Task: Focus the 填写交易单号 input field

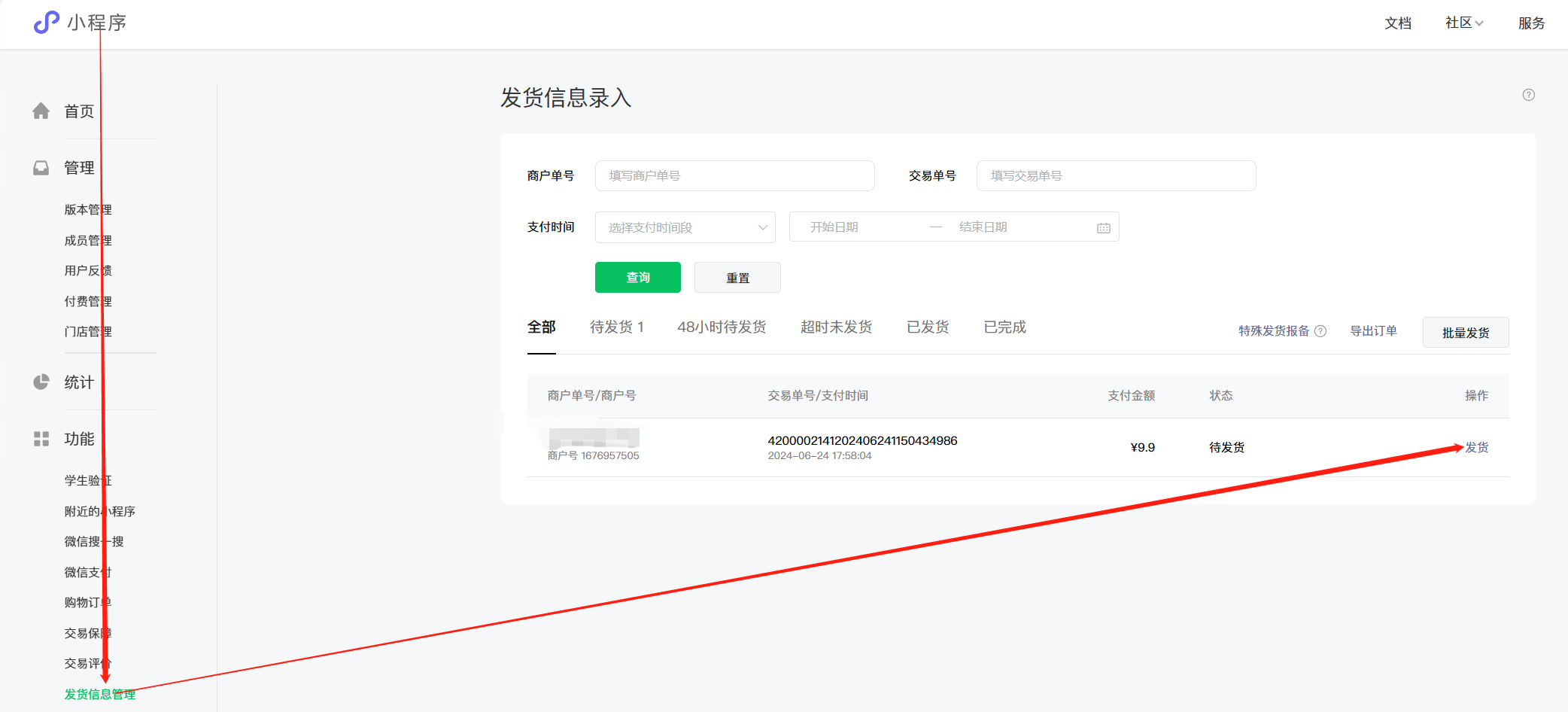Action: pos(1117,175)
